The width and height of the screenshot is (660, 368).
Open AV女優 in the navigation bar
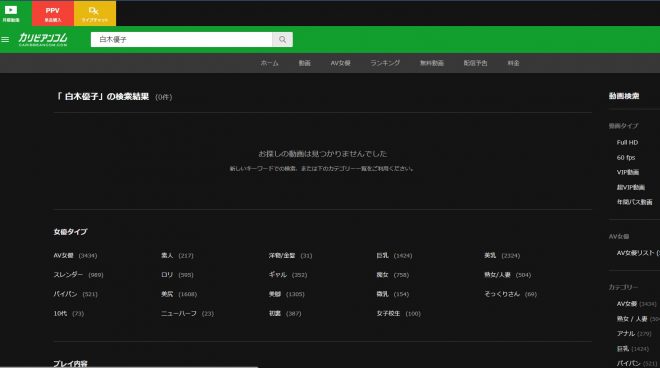(341, 63)
